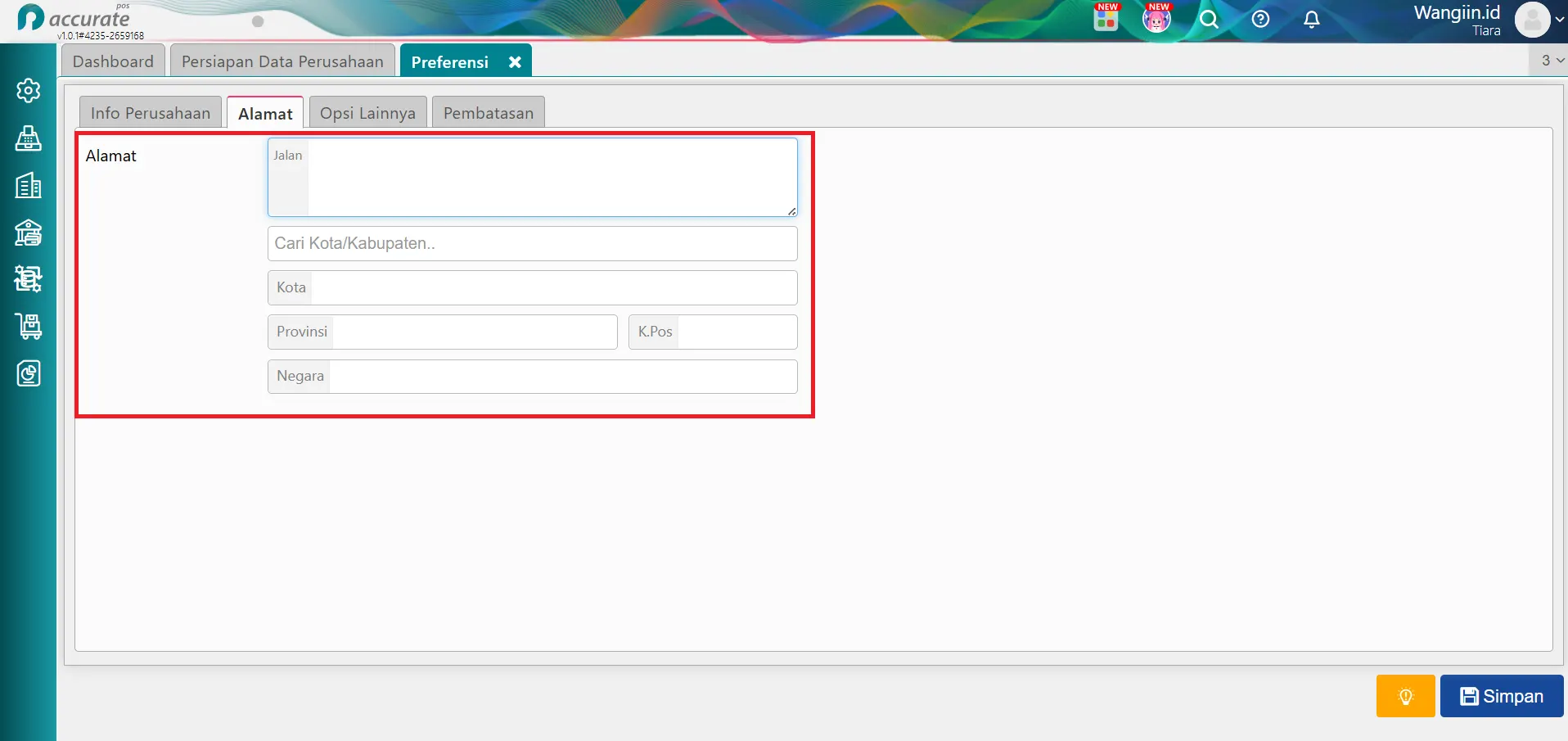This screenshot has height=741, width=1568.
Task: Open the shopping cart sidebar icon
Action: click(x=29, y=327)
